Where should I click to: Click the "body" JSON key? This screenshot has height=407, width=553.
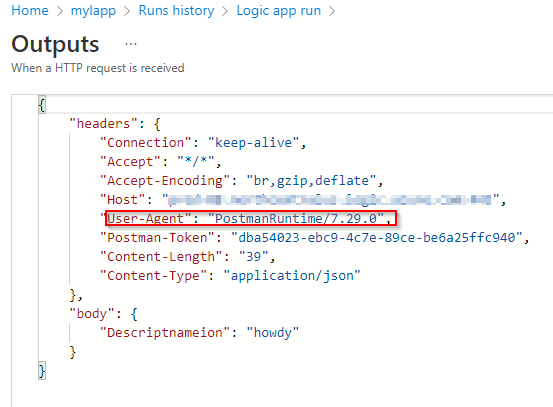(92, 314)
